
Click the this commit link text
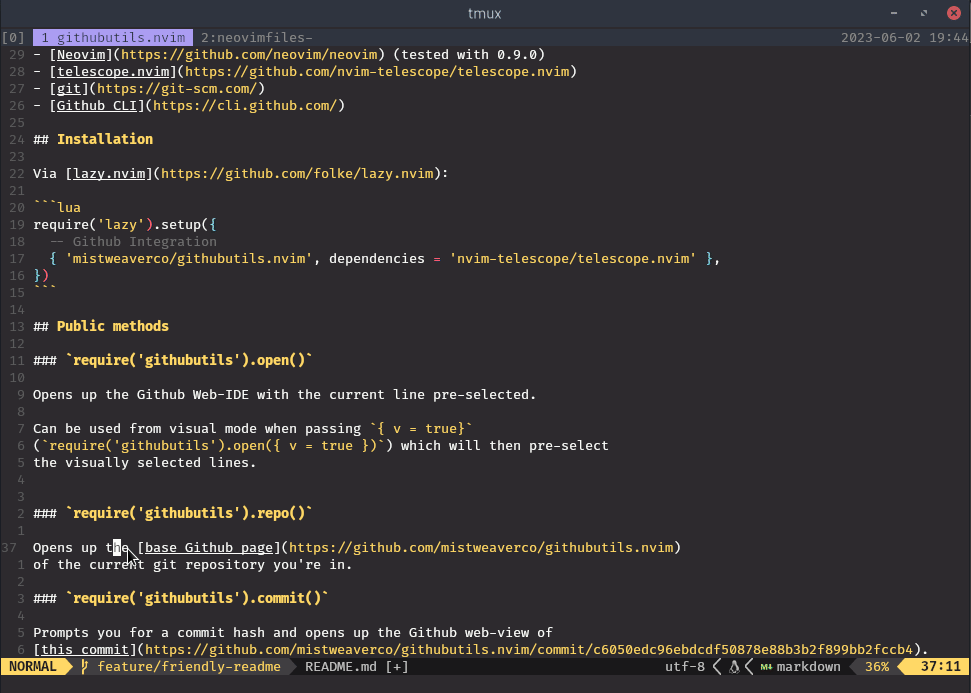[85, 649]
